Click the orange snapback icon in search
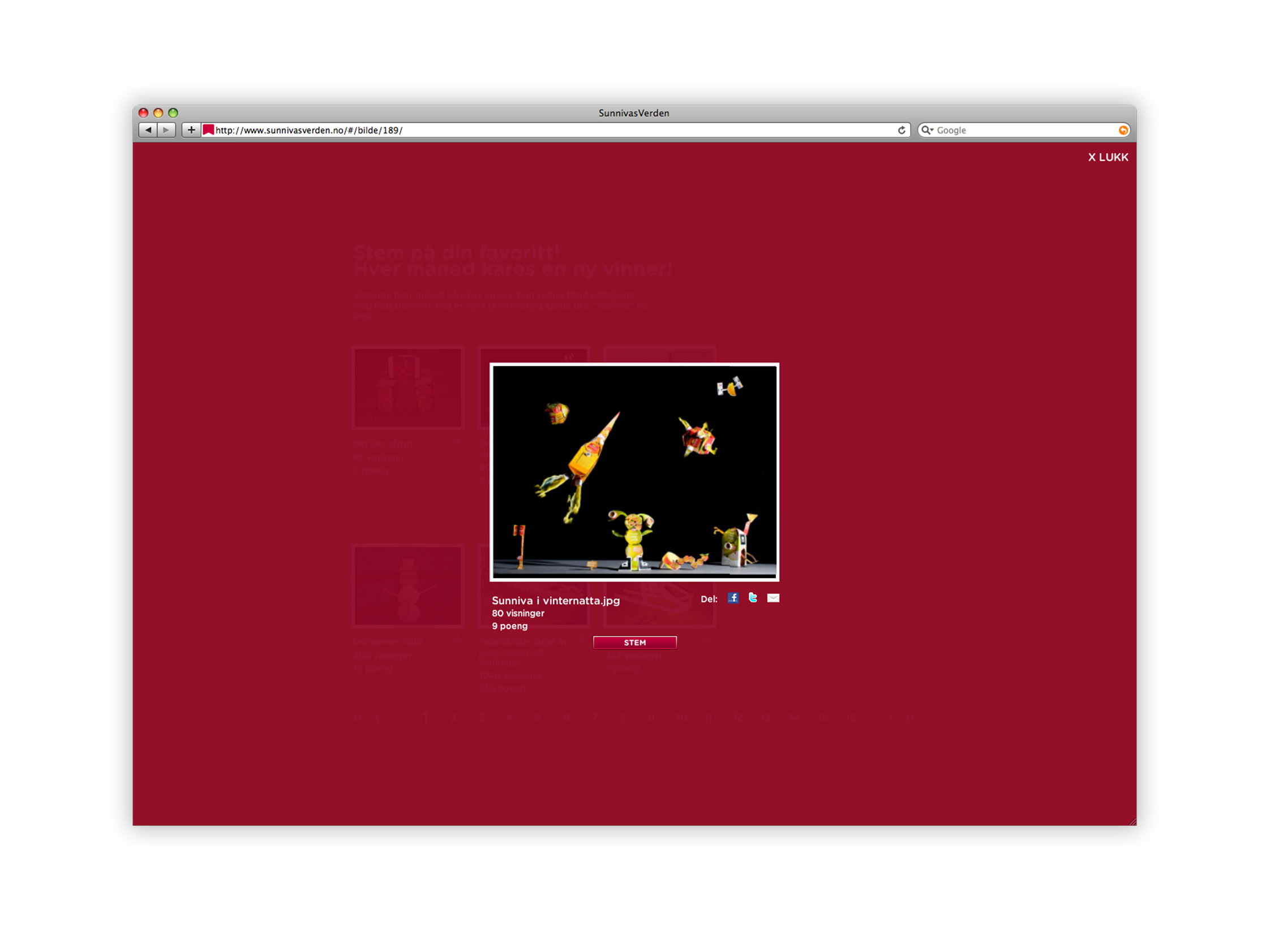The image size is (1270, 952). pos(1123,130)
